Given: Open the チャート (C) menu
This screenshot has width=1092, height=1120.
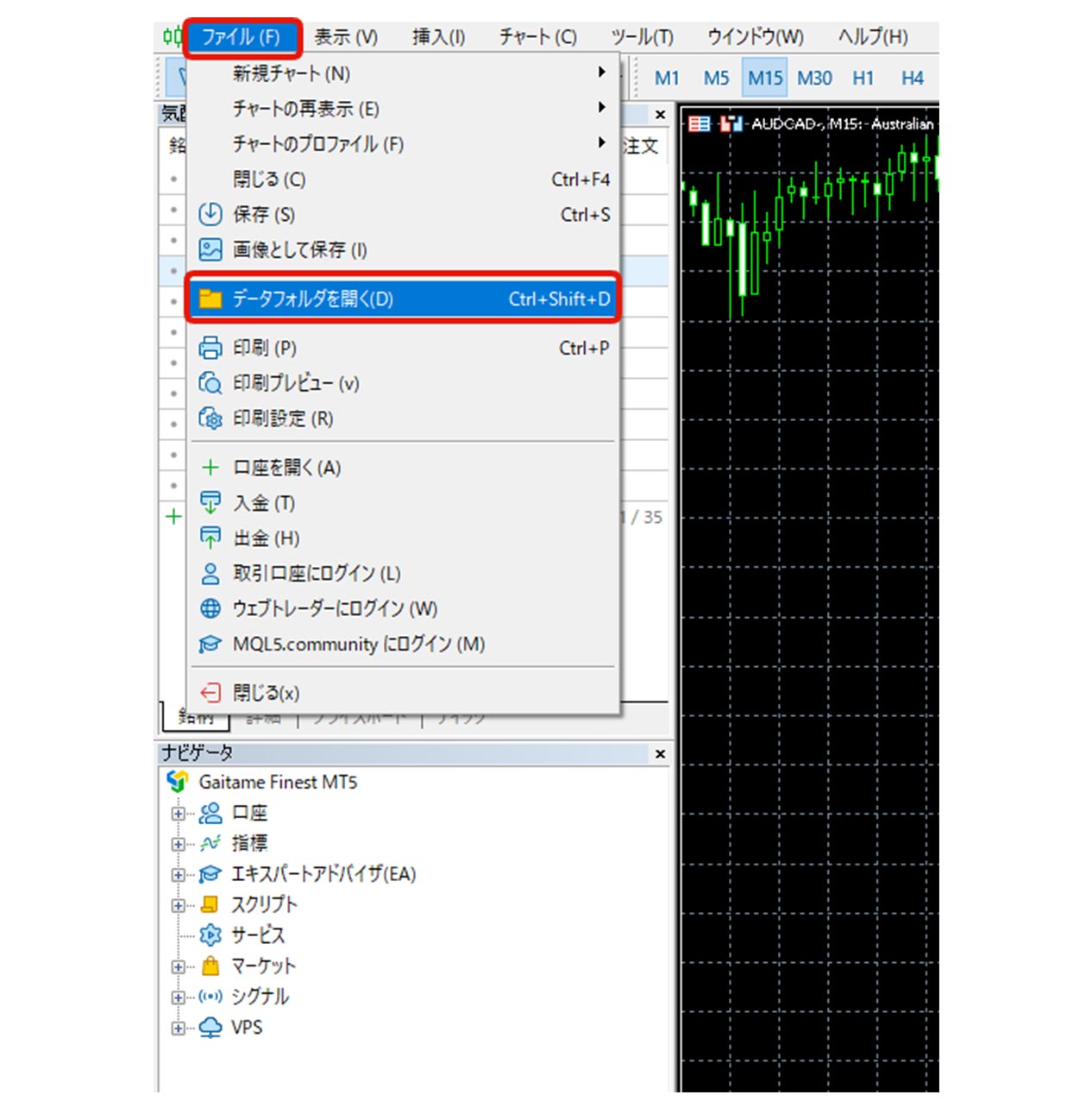Looking at the screenshot, I should coord(537,37).
